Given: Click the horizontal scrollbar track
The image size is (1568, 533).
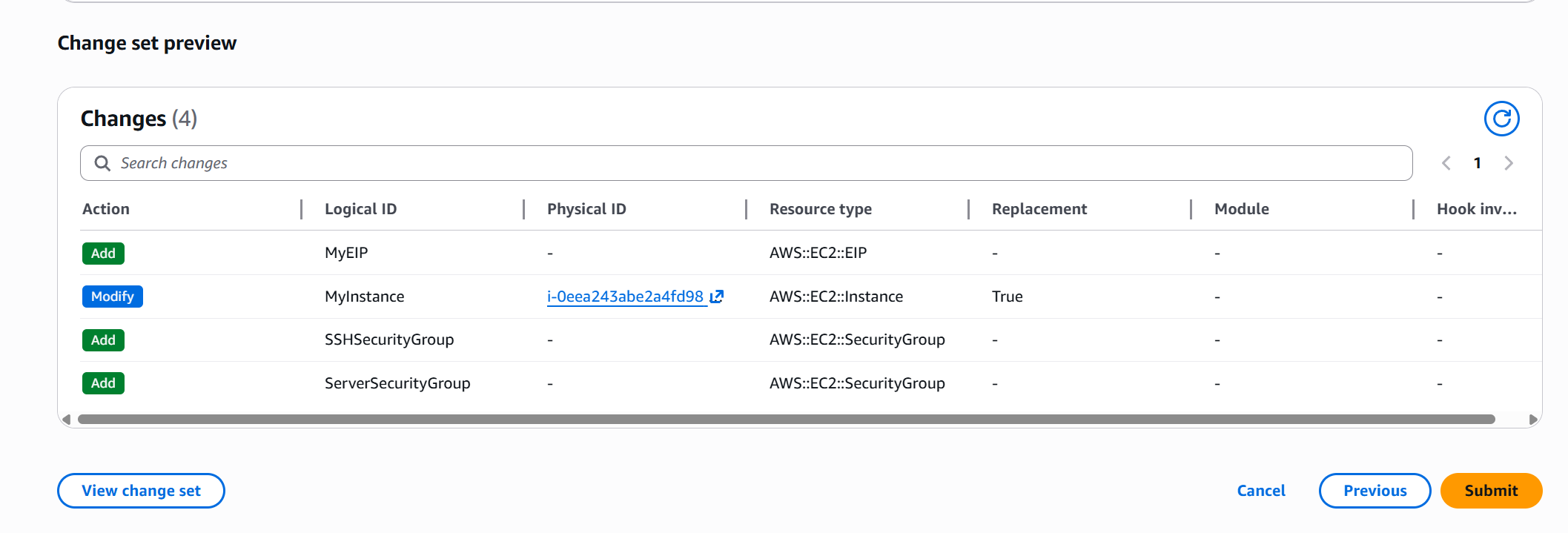Looking at the screenshot, I should (x=786, y=420).
